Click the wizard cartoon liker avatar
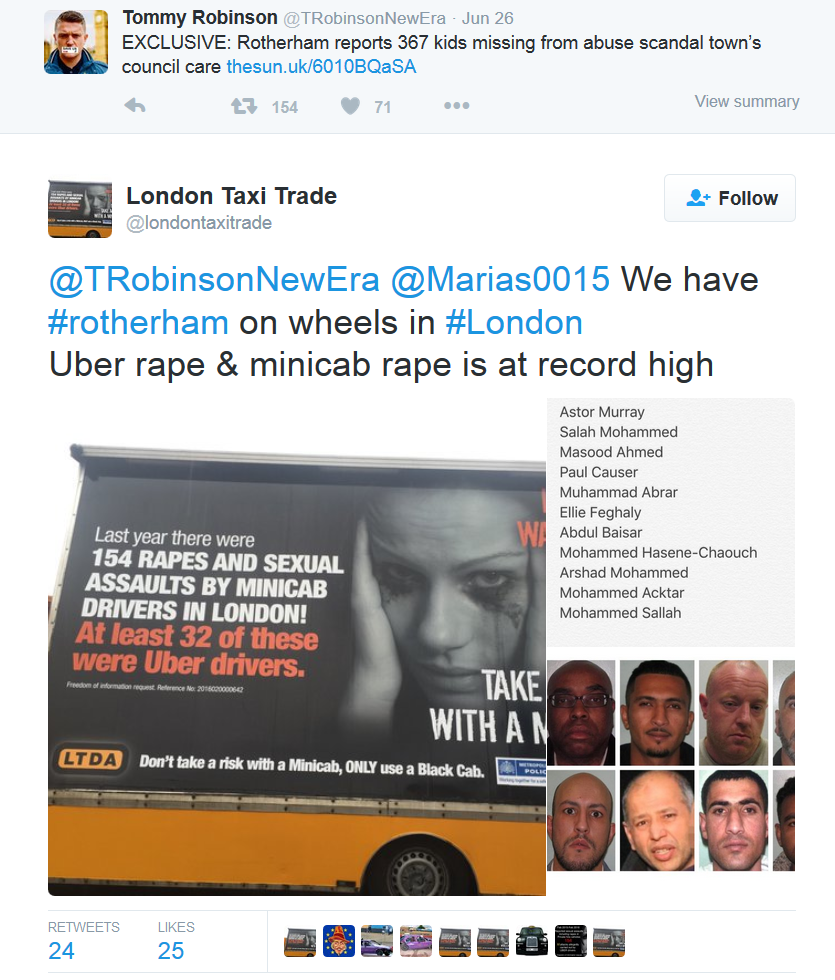The width and height of the screenshot is (835, 980). (339, 941)
